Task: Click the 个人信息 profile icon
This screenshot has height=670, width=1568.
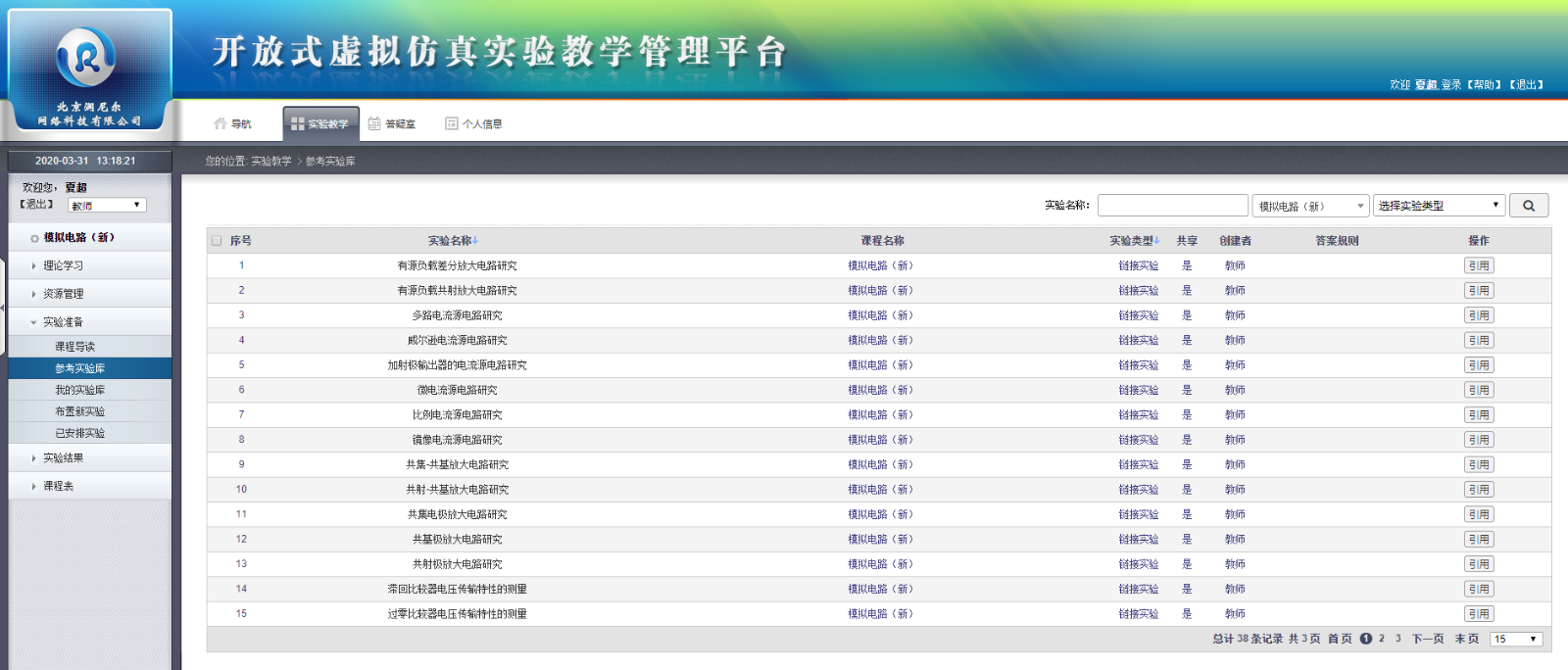Action: (452, 123)
